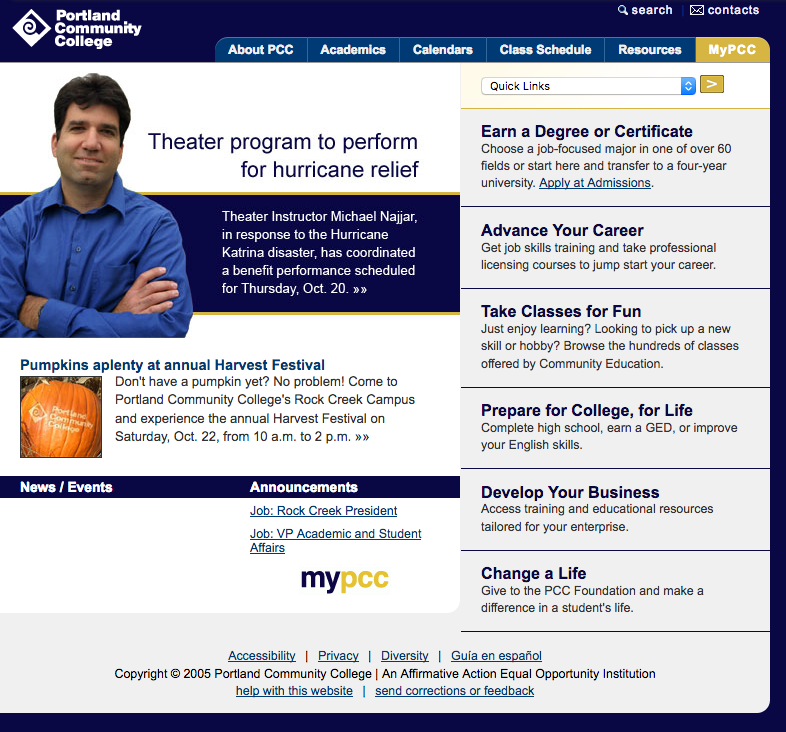The image size is (786, 732).
Task: Click Prepare for College, for Life heading
Action: 586,410
